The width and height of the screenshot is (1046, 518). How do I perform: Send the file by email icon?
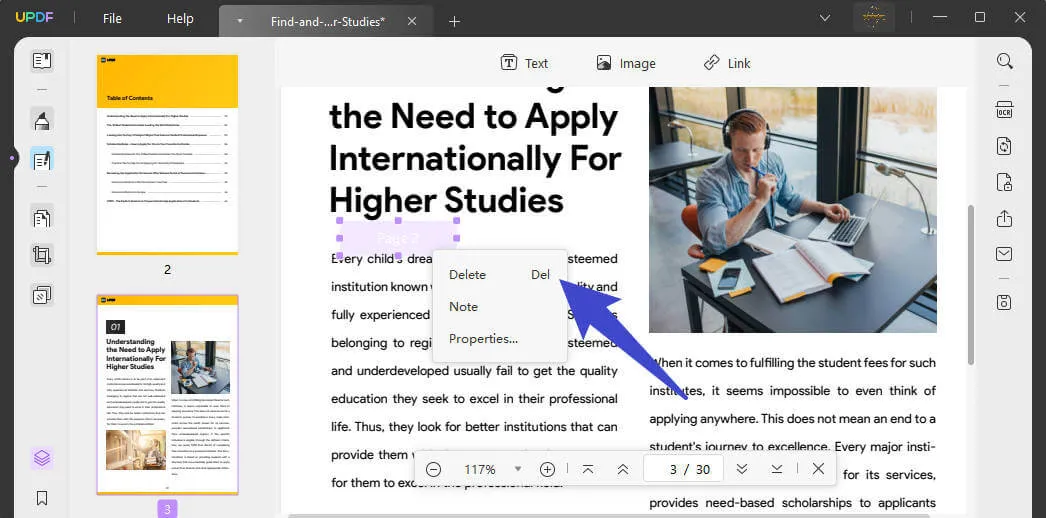(x=1004, y=255)
